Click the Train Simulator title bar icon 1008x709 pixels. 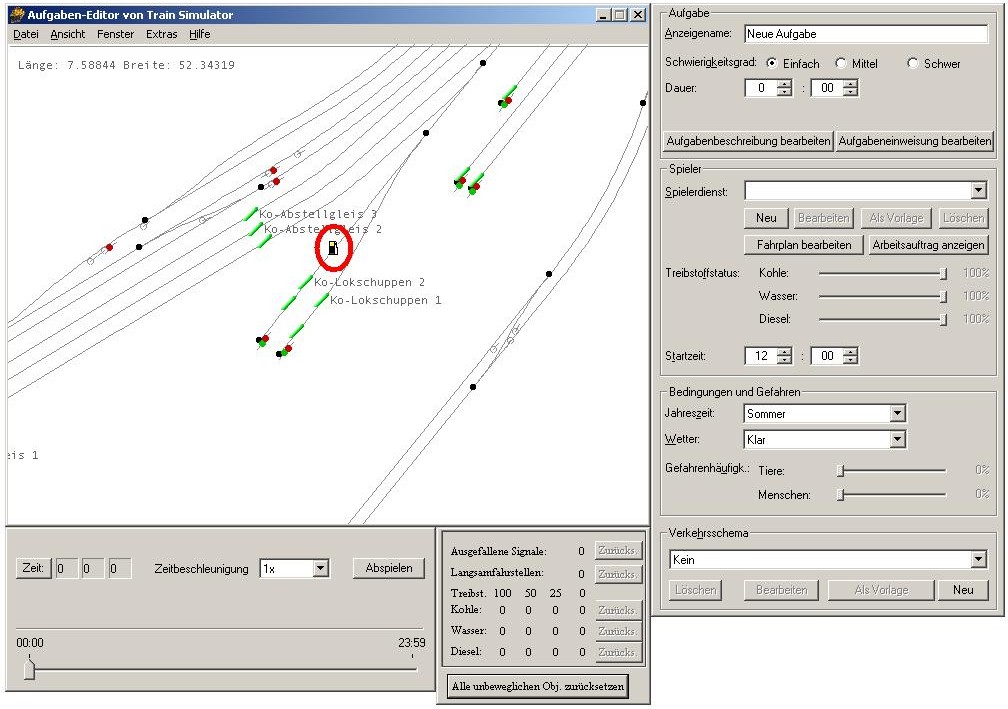[x=16, y=15]
